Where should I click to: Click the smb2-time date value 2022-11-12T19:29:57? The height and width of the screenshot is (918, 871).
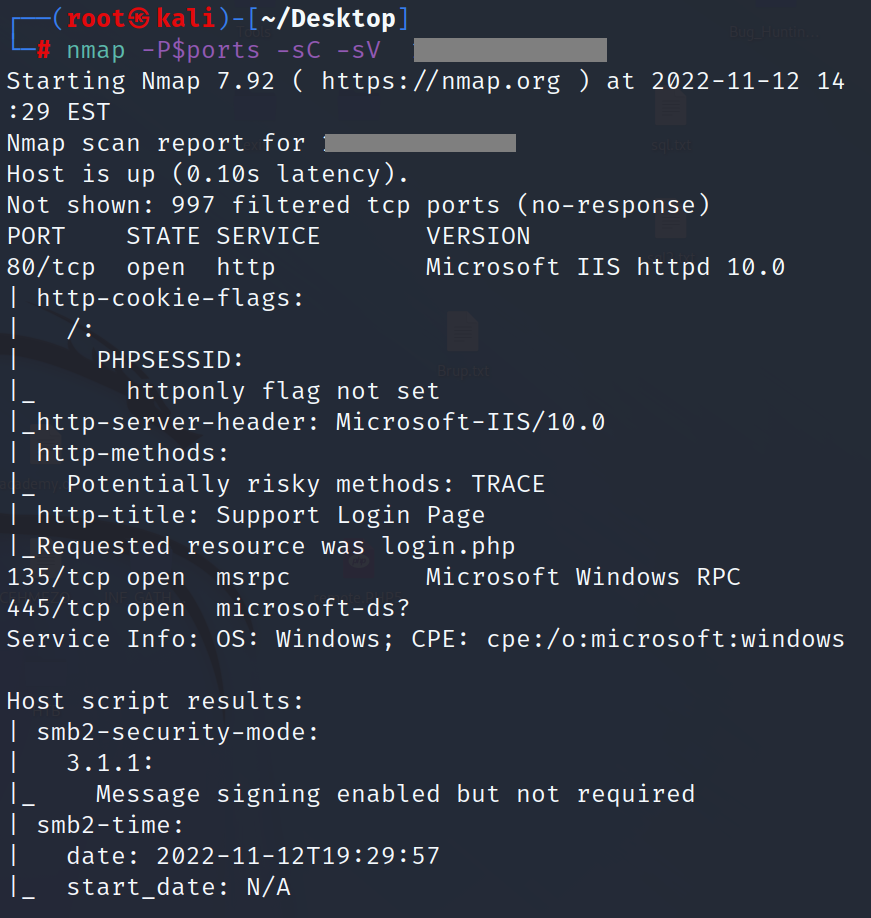click(x=298, y=856)
